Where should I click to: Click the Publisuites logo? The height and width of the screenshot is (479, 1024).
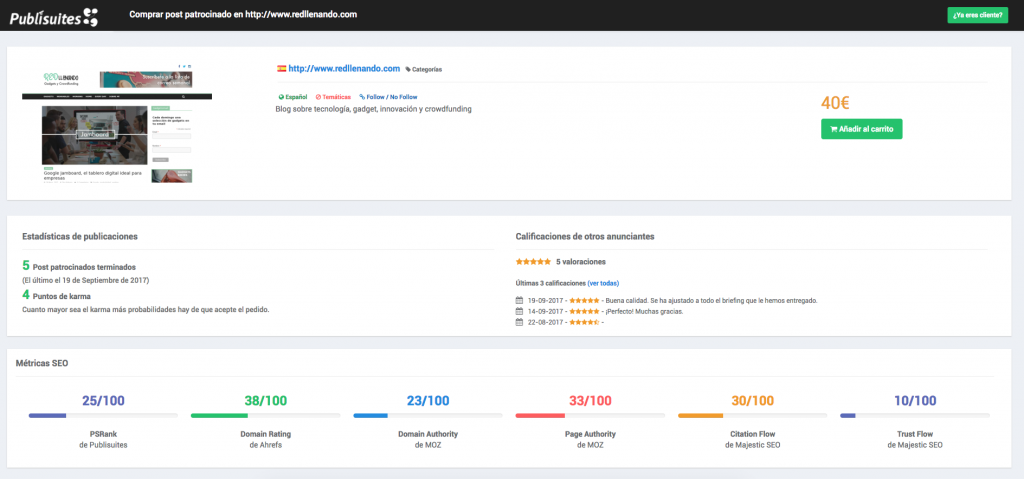(x=54, y=16)
